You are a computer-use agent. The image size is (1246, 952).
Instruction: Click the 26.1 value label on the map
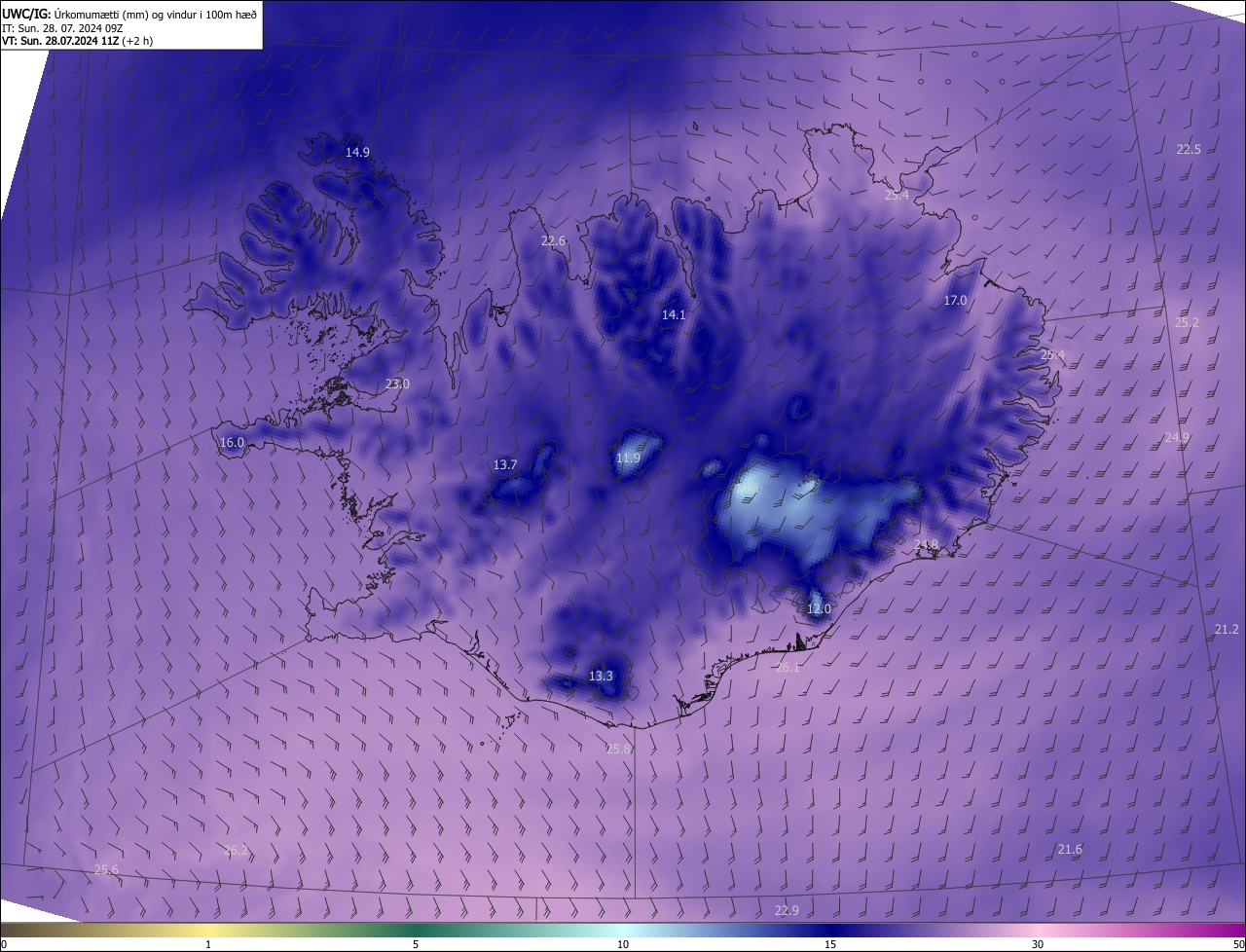coord(787,667)
